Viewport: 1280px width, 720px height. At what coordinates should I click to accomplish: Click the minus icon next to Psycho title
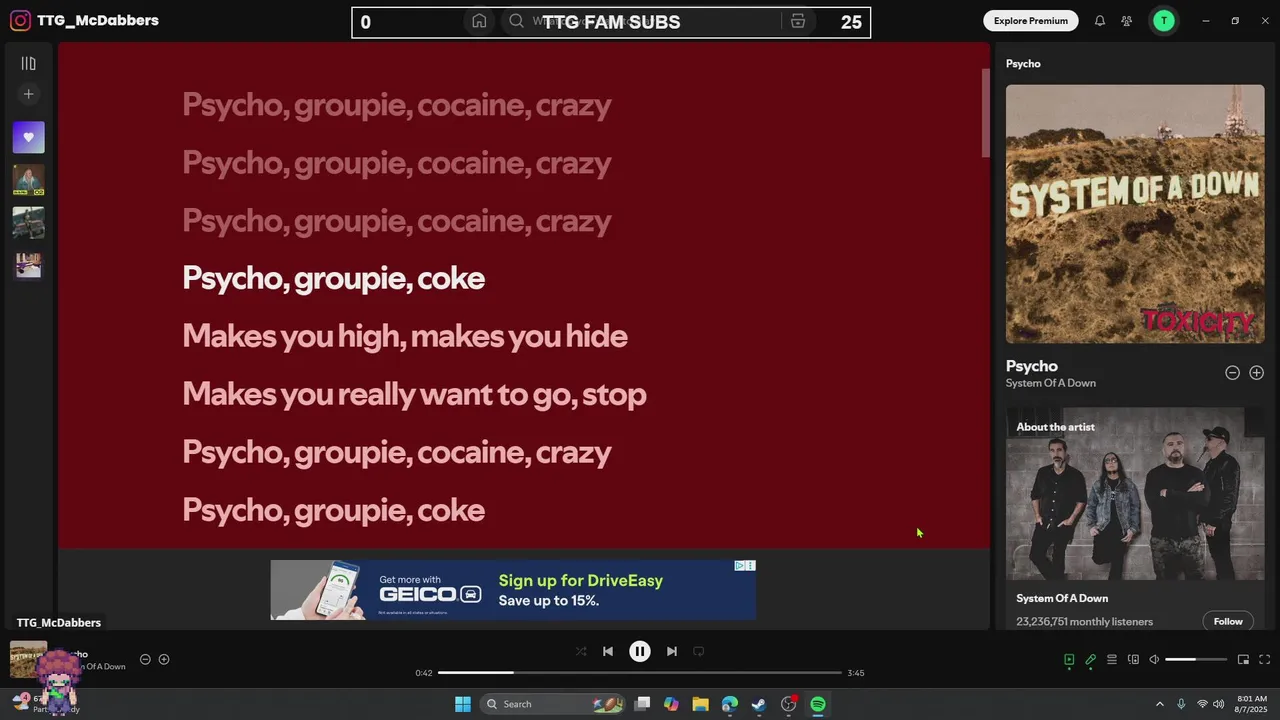[1232, 373]
